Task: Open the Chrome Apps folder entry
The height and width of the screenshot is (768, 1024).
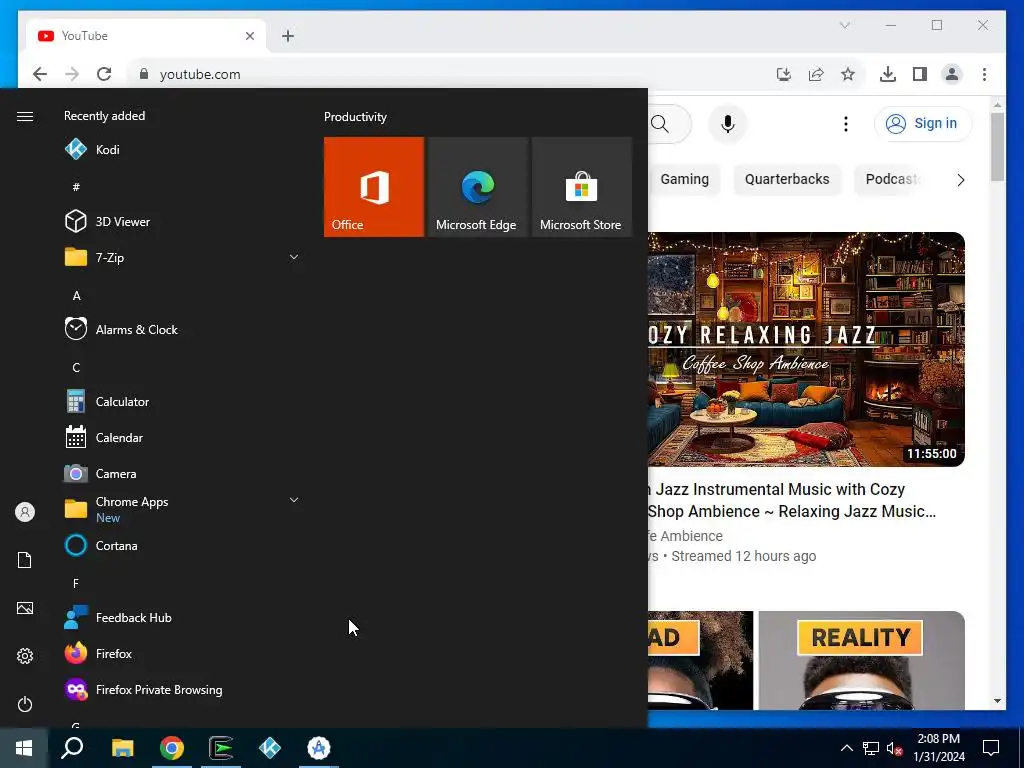Action: pos(183,509)
